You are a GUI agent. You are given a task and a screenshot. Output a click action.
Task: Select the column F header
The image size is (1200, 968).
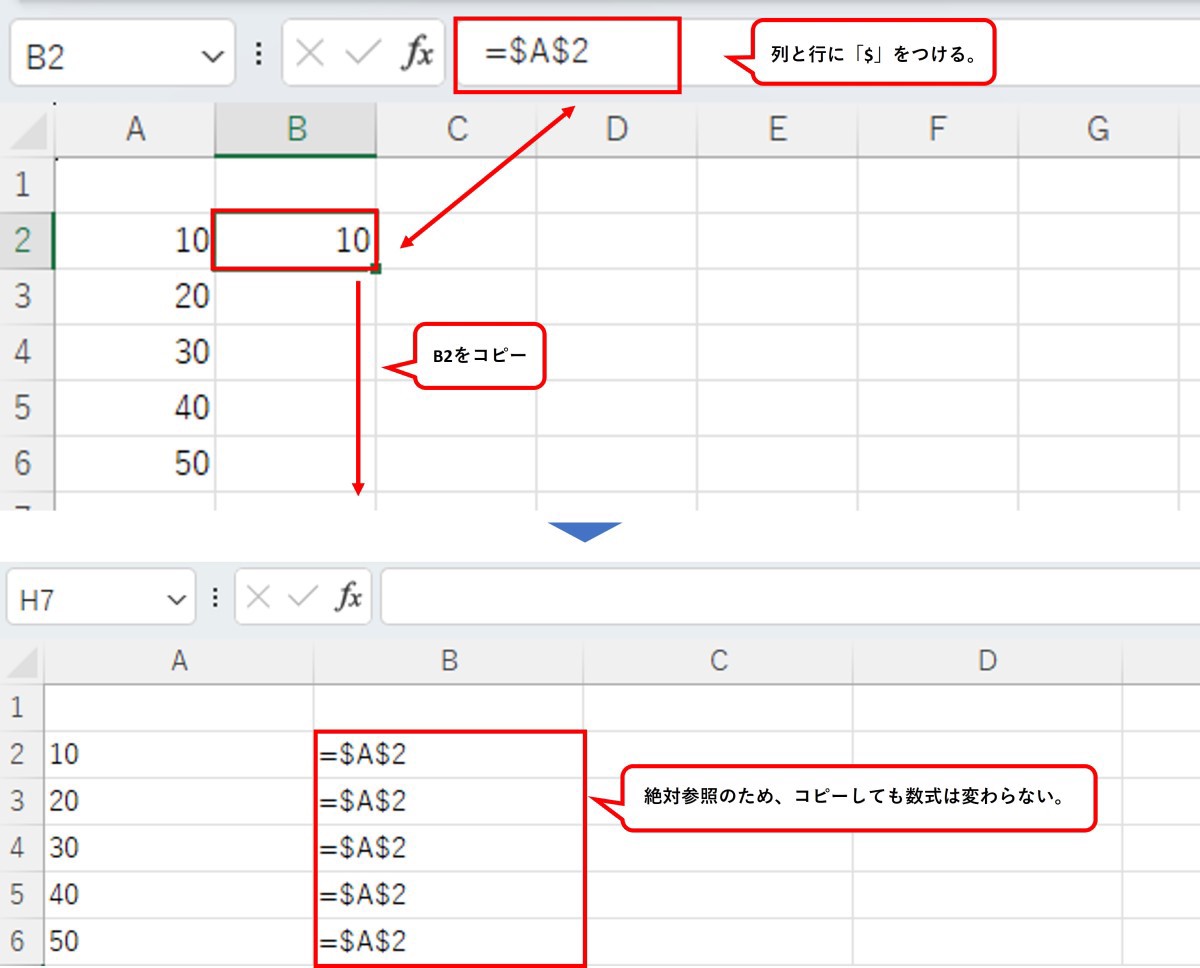click(x=937, y=129)
